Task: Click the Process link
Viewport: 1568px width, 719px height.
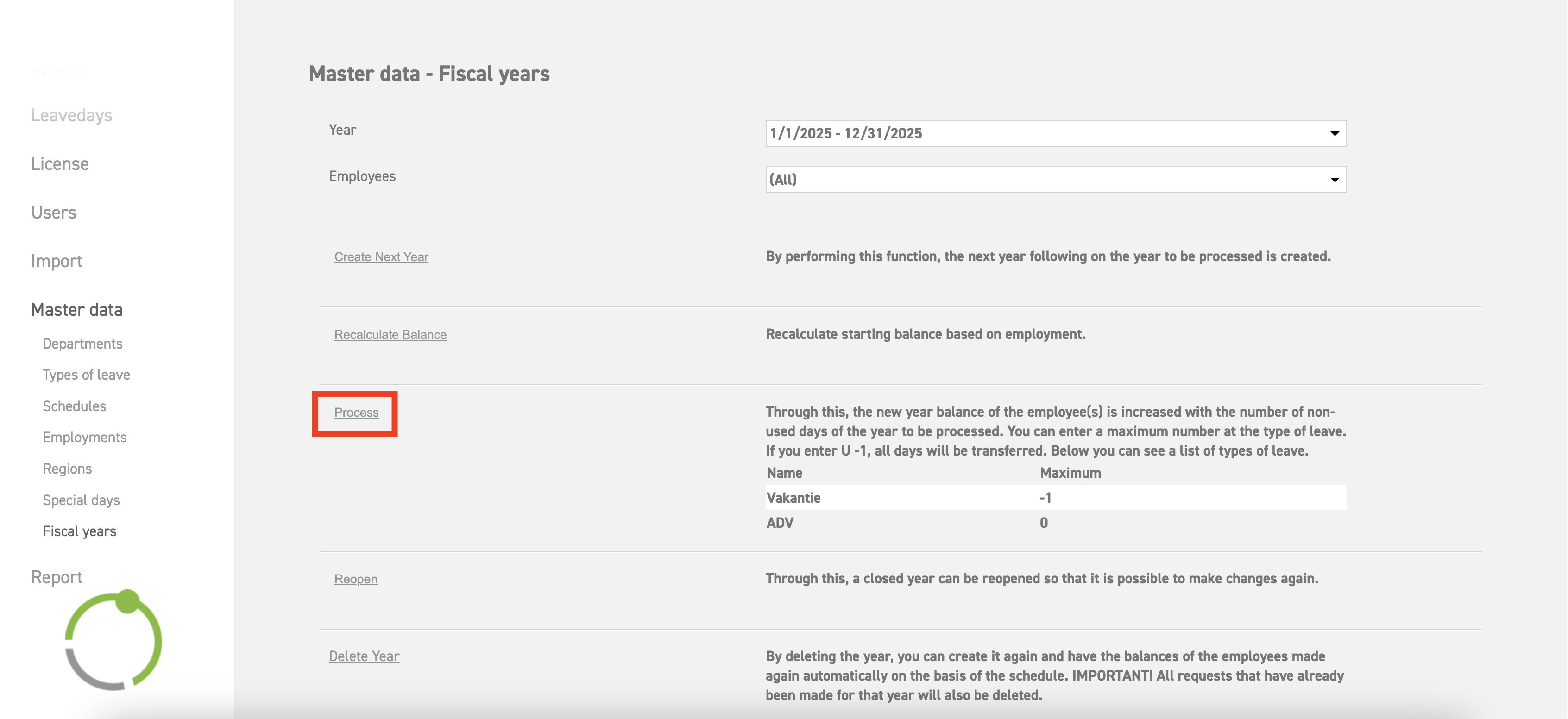Action: click(356, 413)
